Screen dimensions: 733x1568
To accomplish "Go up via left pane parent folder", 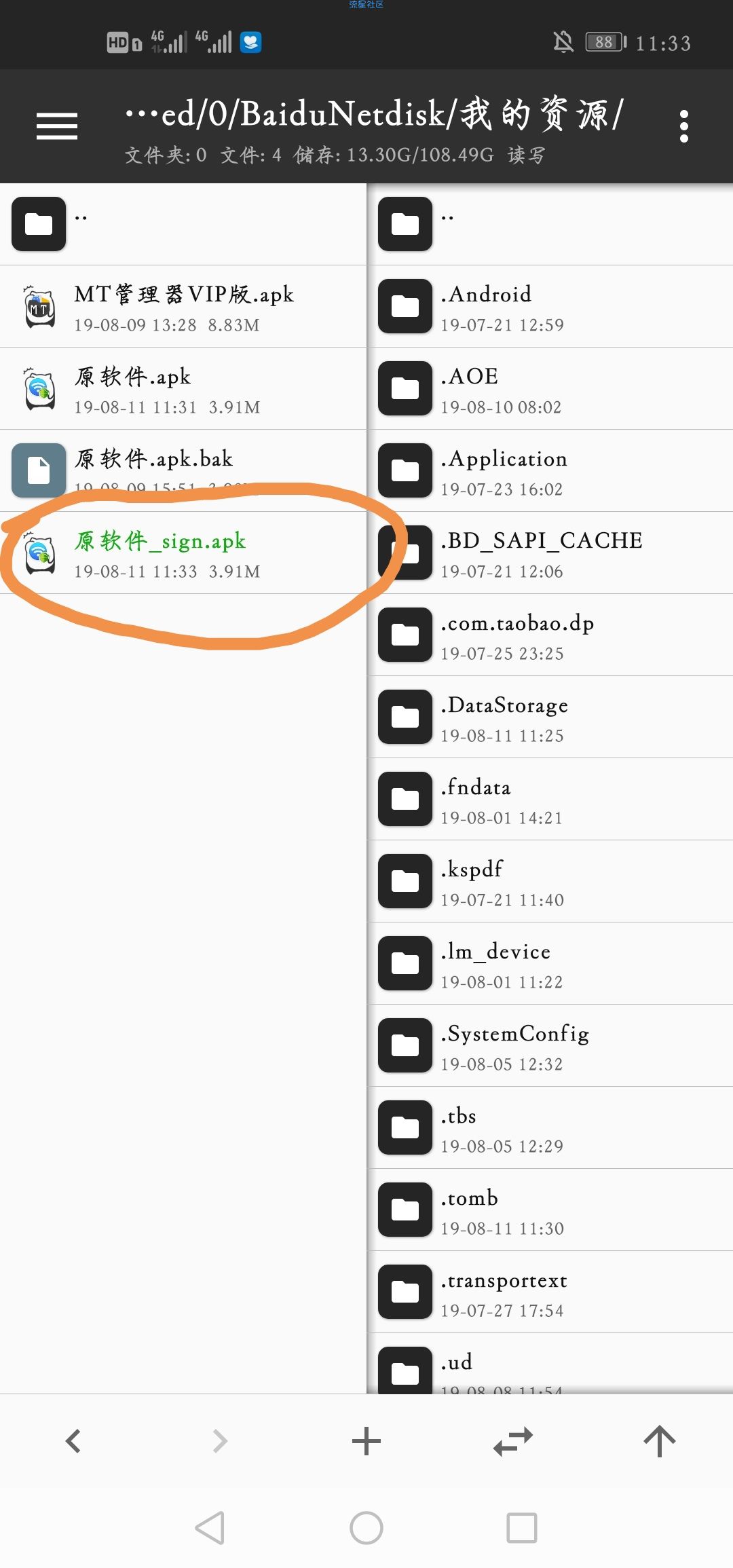I will point(183,224).
